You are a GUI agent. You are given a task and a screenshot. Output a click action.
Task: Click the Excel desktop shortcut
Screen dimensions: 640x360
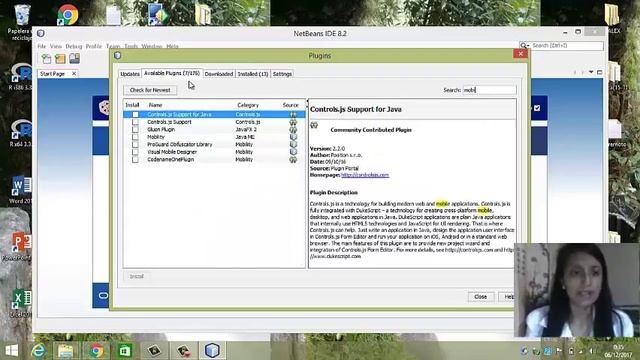(20, 303)
